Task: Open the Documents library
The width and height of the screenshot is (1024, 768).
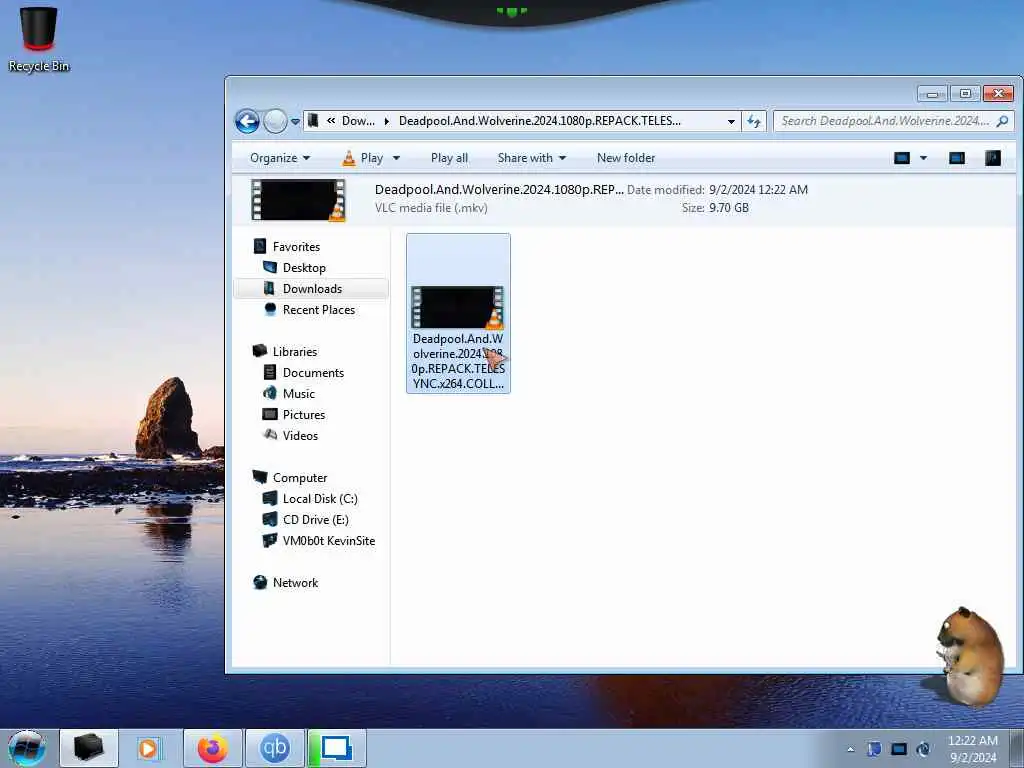Action: pos(313,372)
